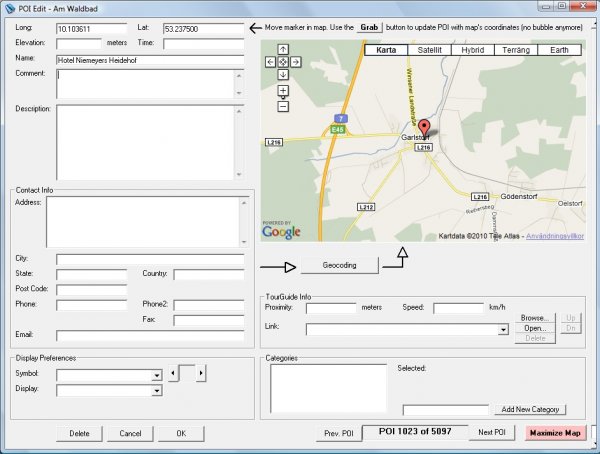
Task: Click inside the Address text area
Action: (143, 222)
